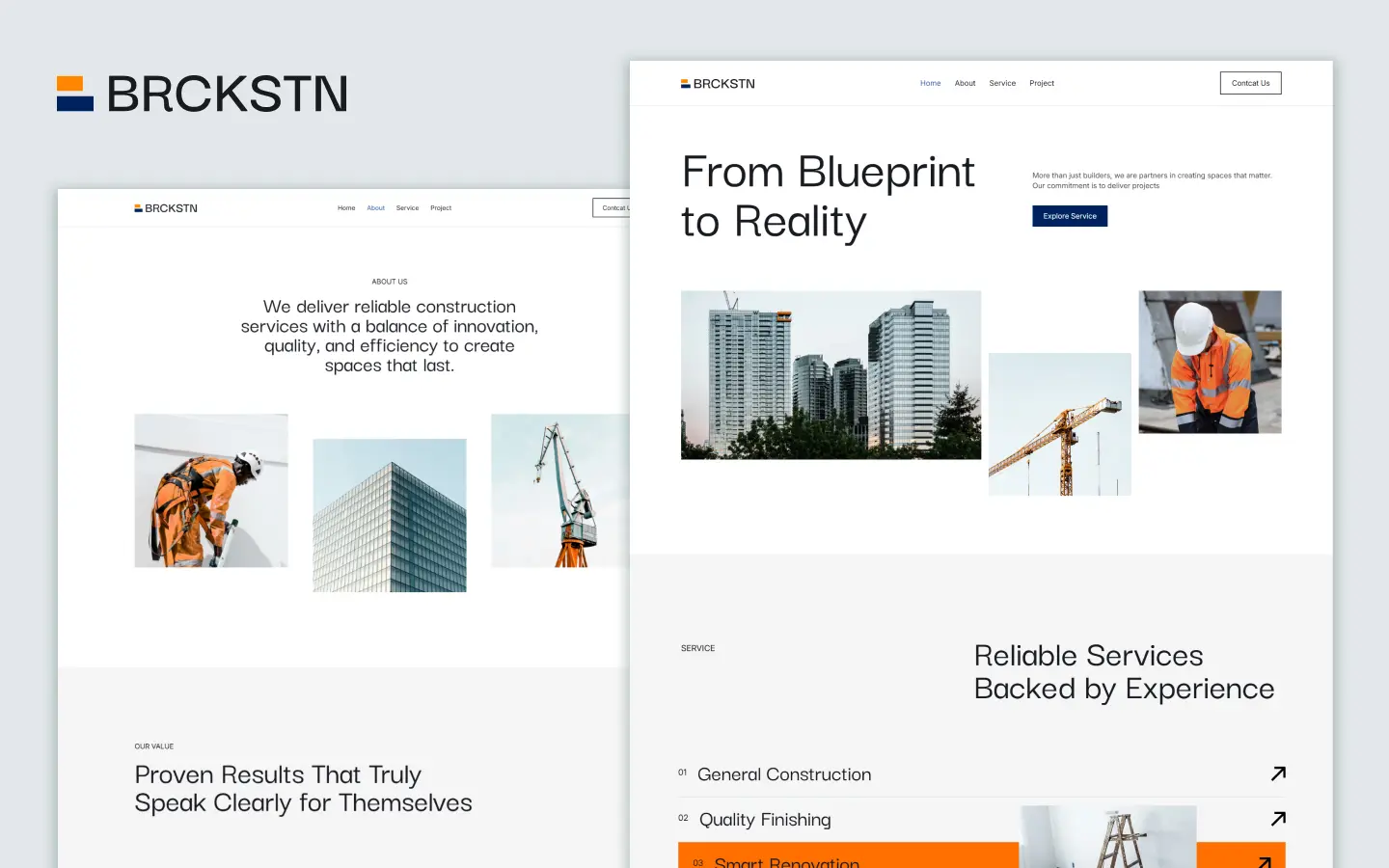Click the Explore Service button
1389x868 pixels.
[1070, 216]
